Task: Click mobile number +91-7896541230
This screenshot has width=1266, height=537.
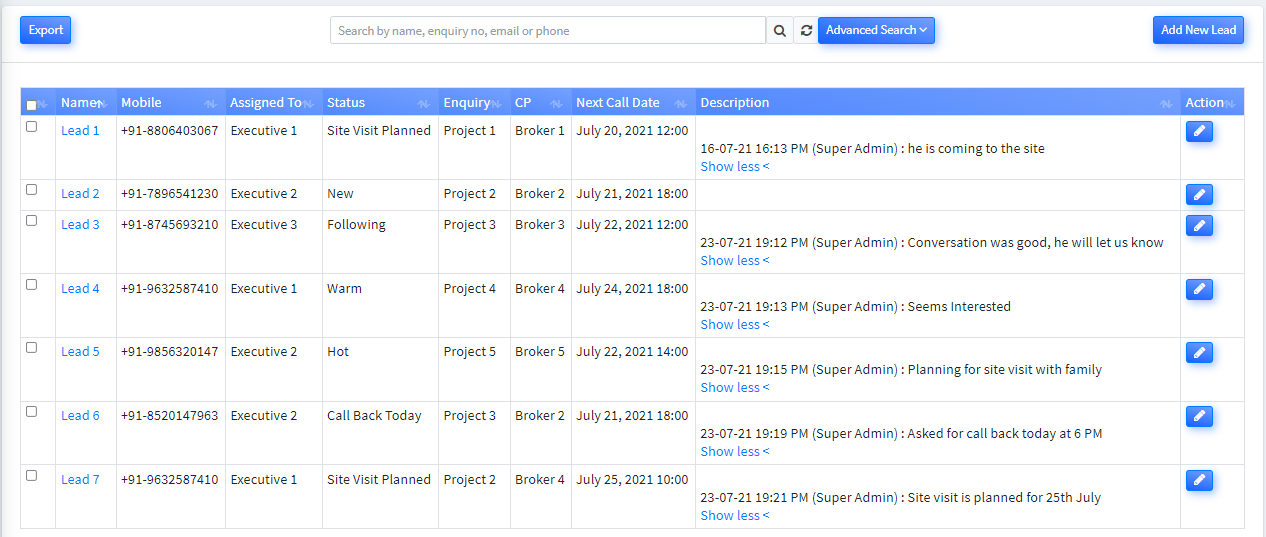Action: [x=170, y=194]
